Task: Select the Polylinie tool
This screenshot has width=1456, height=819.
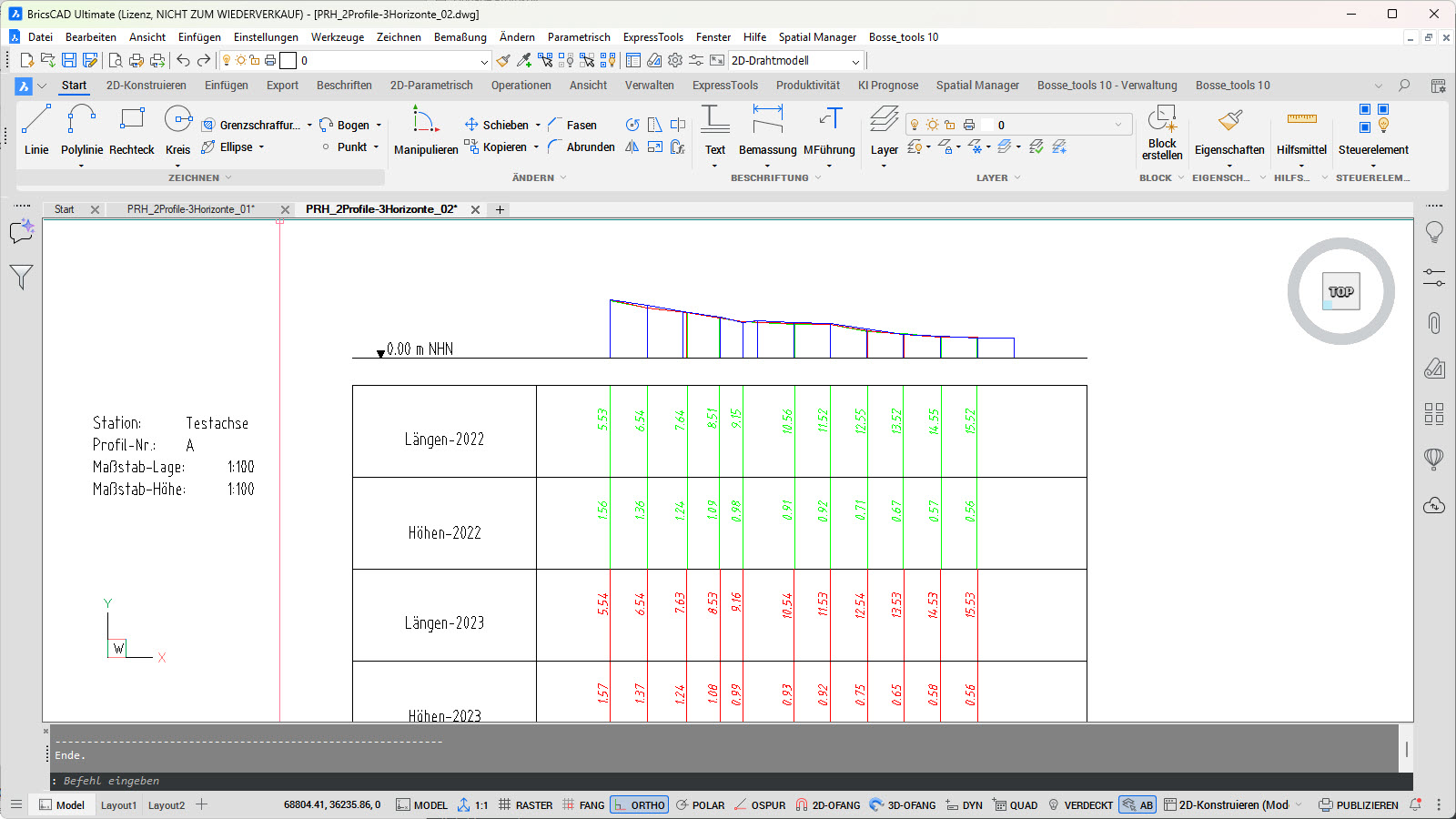Action: [81, 130]
